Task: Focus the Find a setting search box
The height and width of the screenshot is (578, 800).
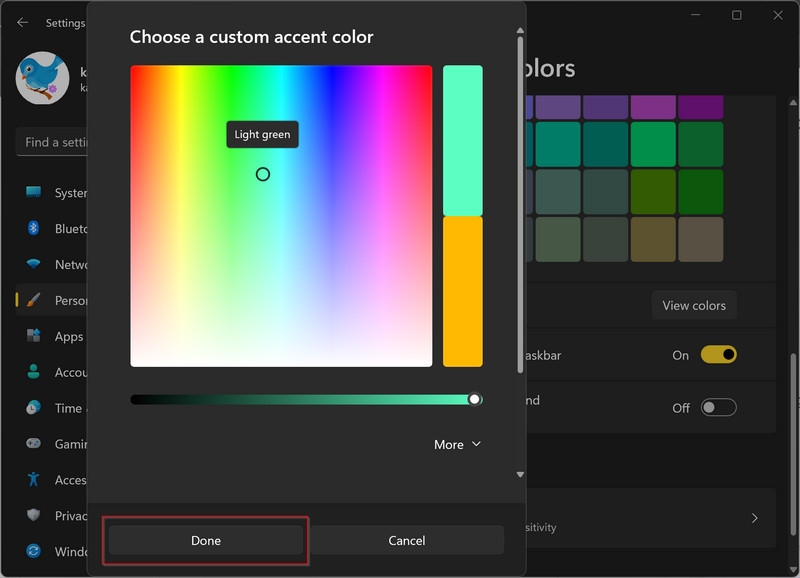Action: (x=53, y=142)
